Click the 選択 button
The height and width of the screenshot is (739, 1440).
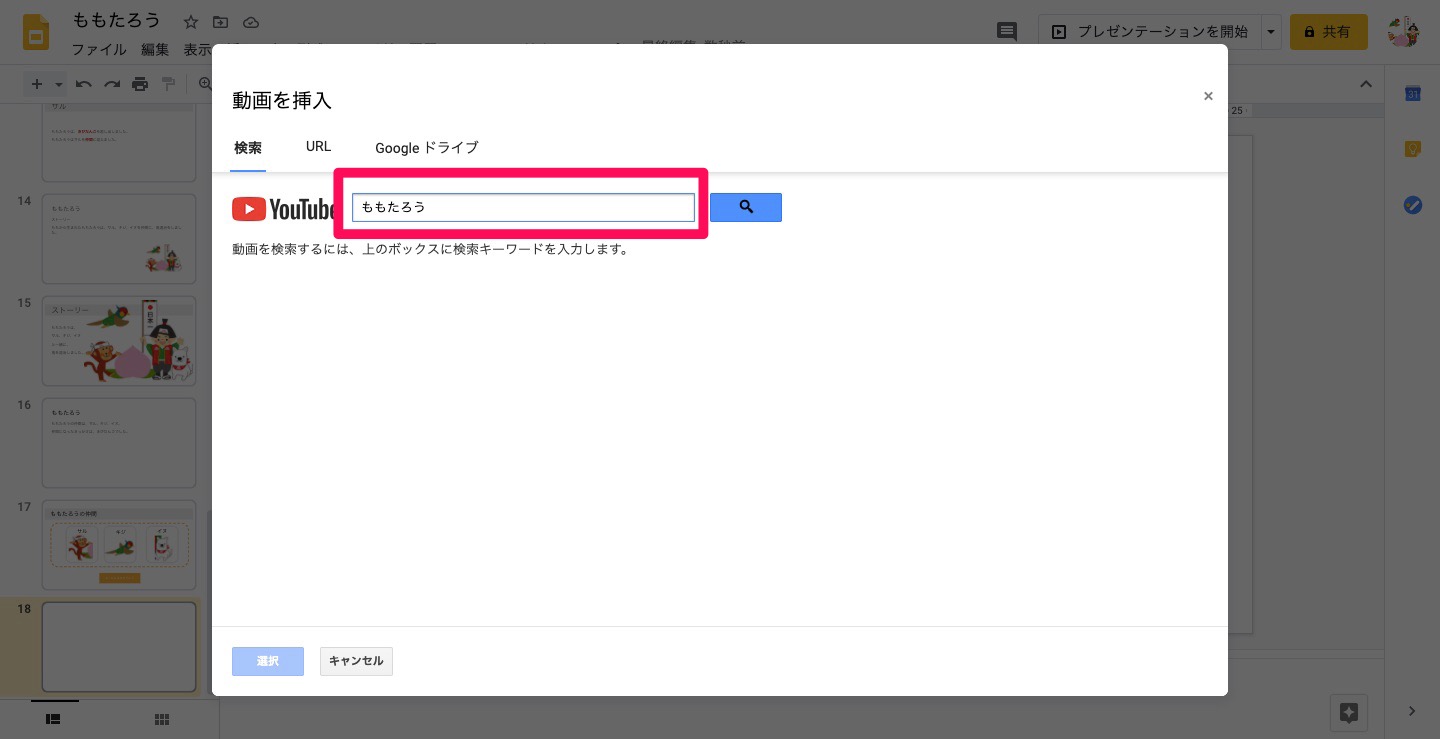click(268, 661)
